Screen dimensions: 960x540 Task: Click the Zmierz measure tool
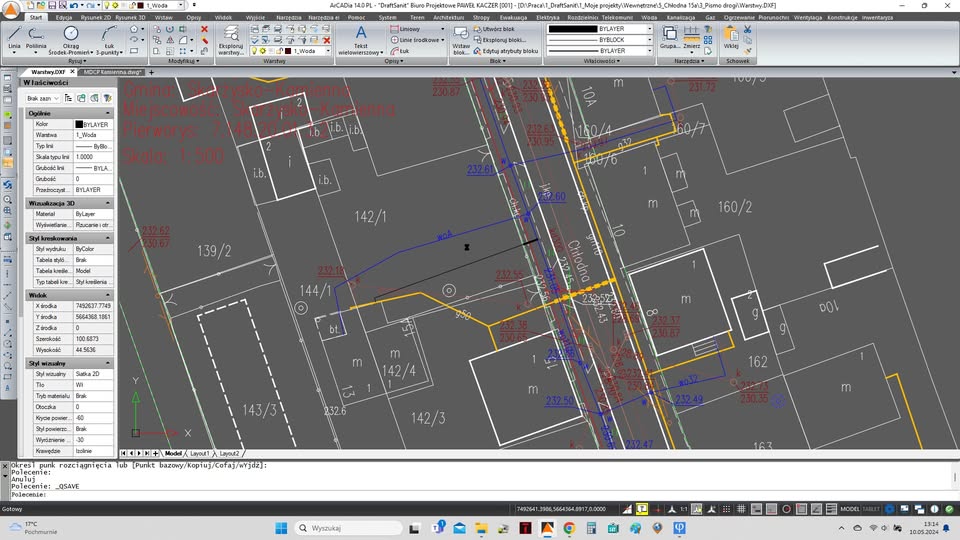[691, 37]
